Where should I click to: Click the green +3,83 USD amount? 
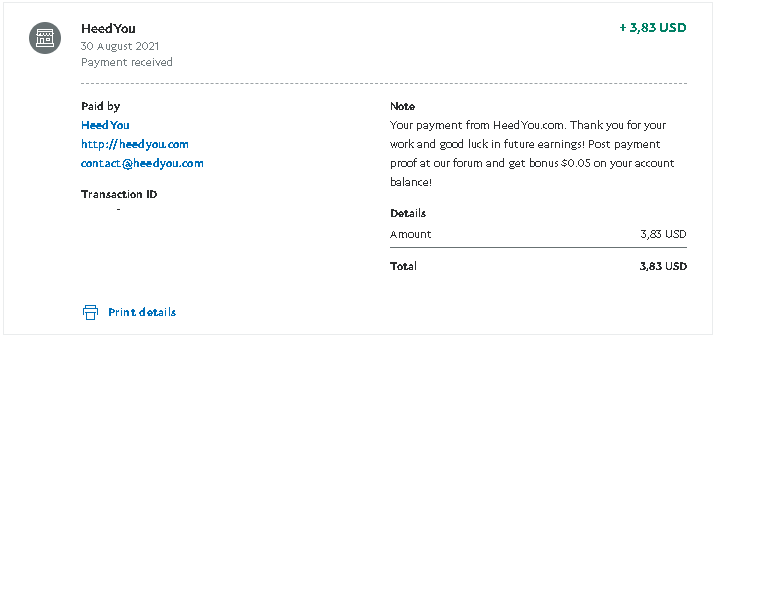point(653,28)
